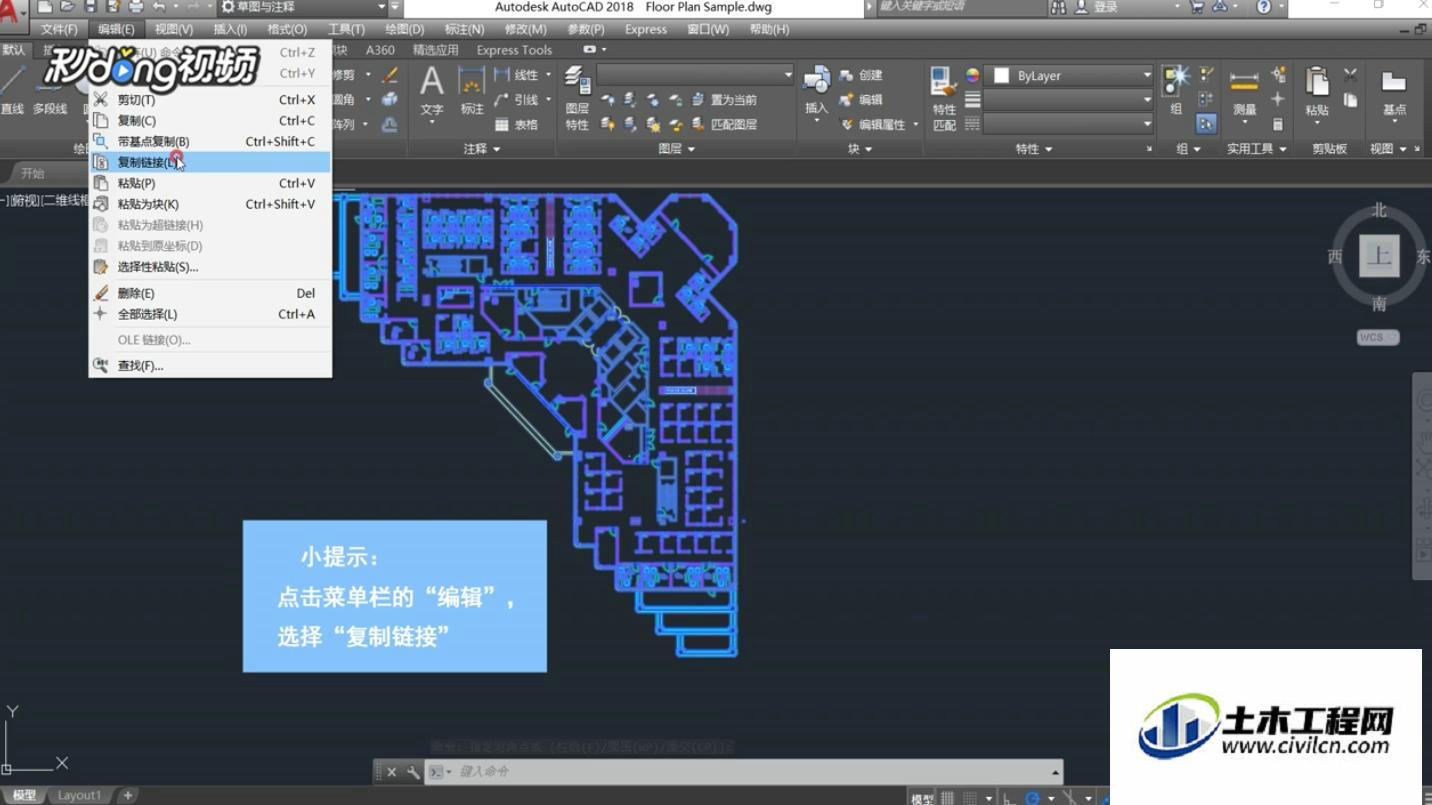Open the ByLayer color dropdown
Image resolution: width=1432 pixels, height=805 pixels.
(x=1069, y=75)
